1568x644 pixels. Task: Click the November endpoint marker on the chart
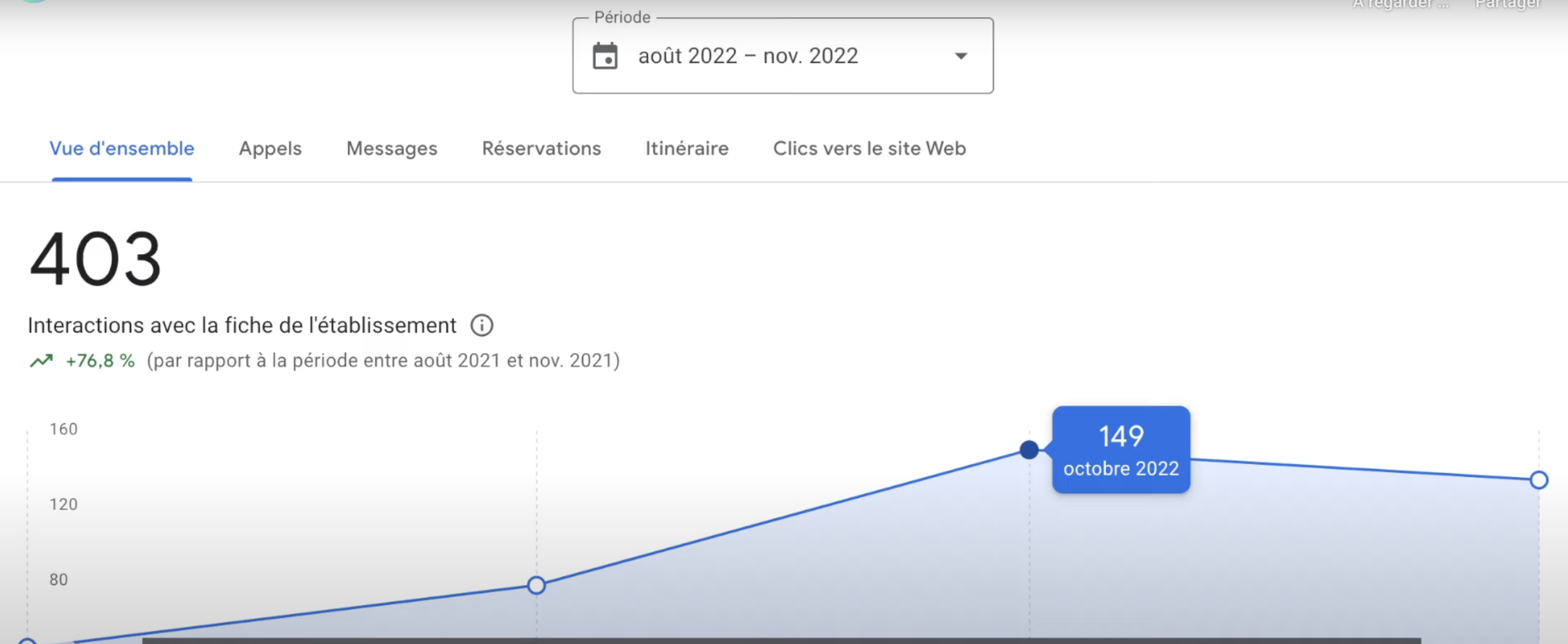(x=1539, y=481)
